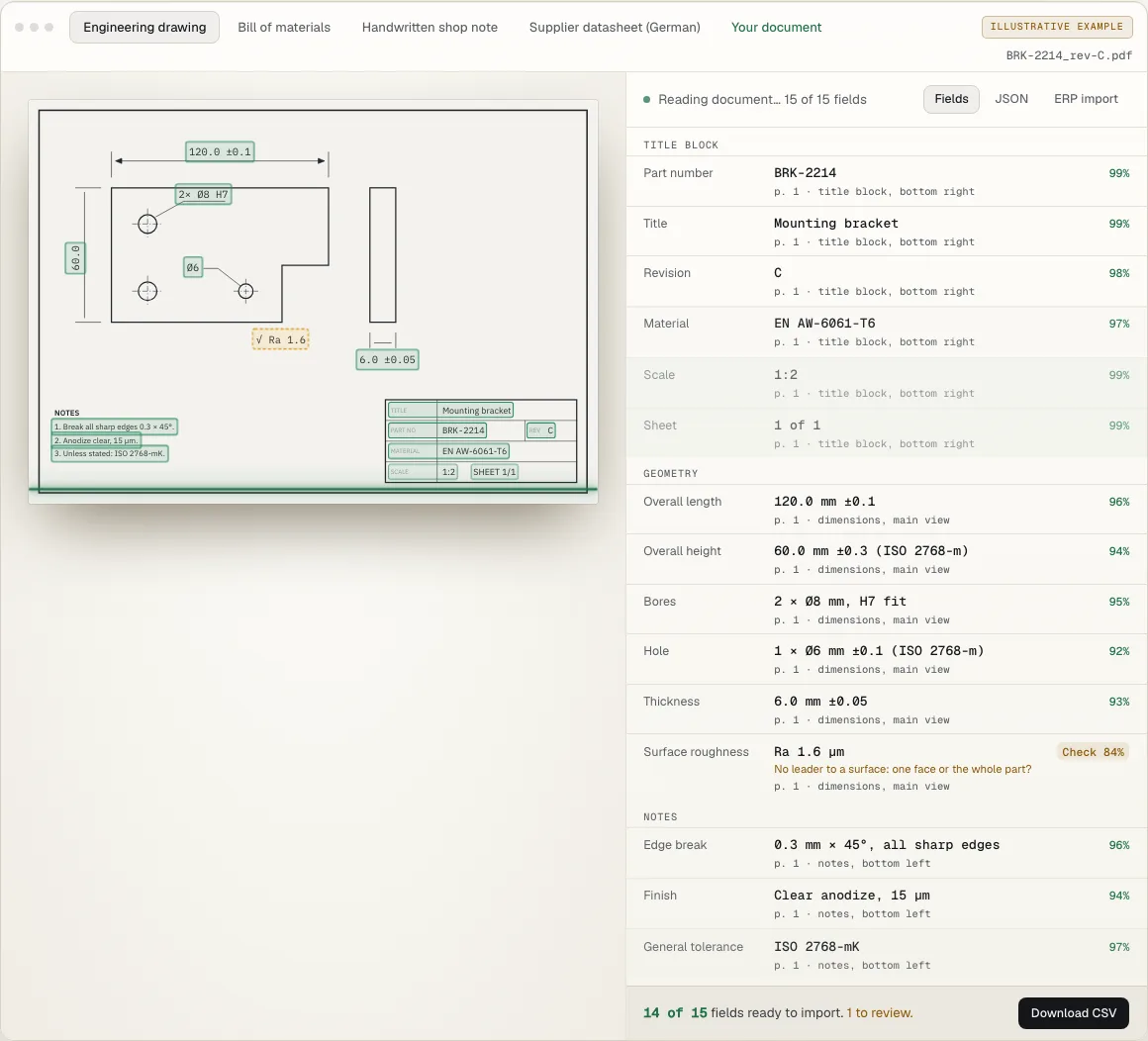
Task: Open the Bill of materials tab
Action: (x=284, y=27)
